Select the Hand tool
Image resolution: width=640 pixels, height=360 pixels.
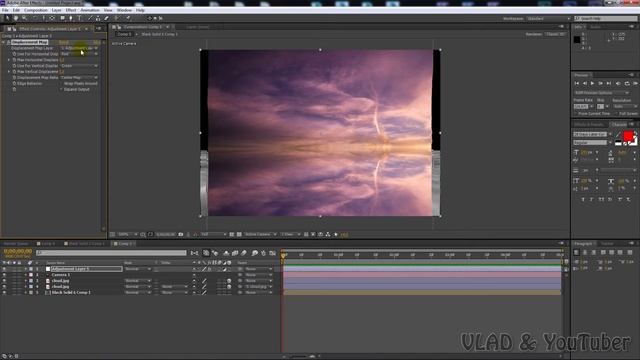pos(16,18)
